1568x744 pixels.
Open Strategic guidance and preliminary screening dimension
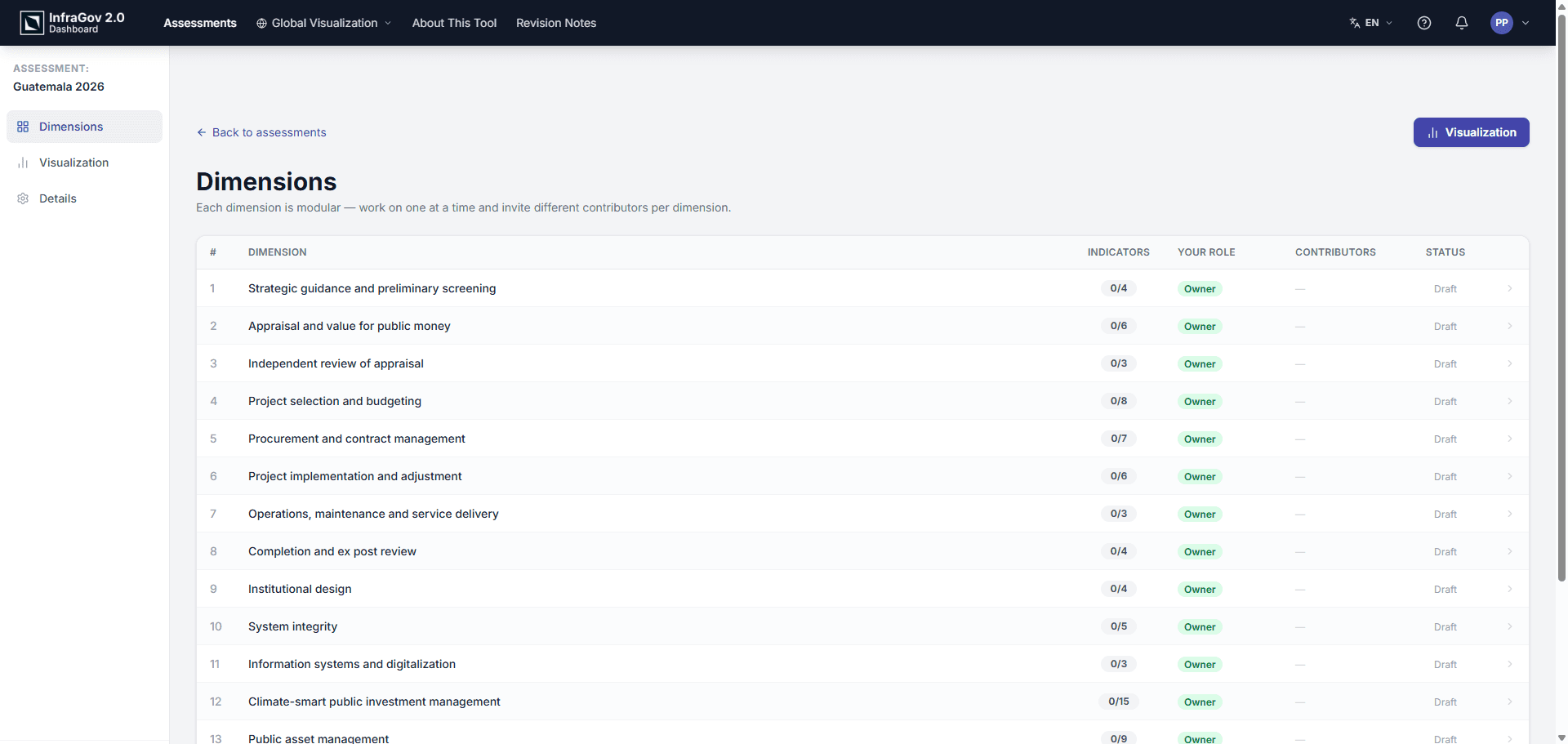372,288
